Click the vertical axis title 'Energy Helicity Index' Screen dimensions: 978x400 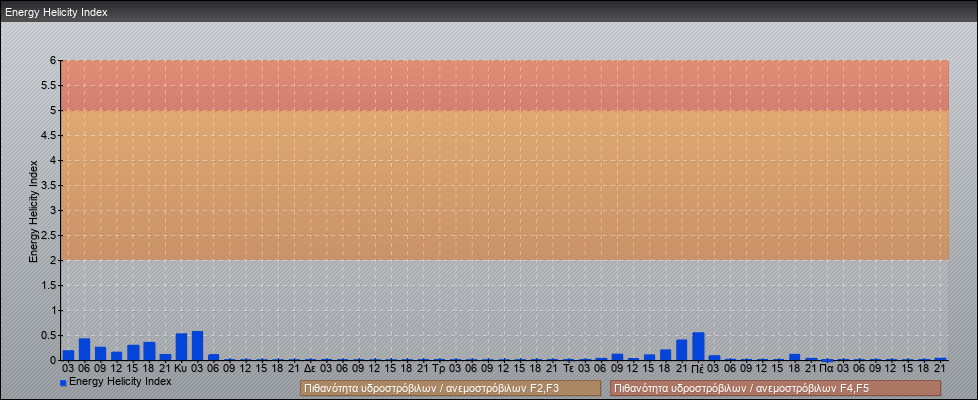coord(34,212)
